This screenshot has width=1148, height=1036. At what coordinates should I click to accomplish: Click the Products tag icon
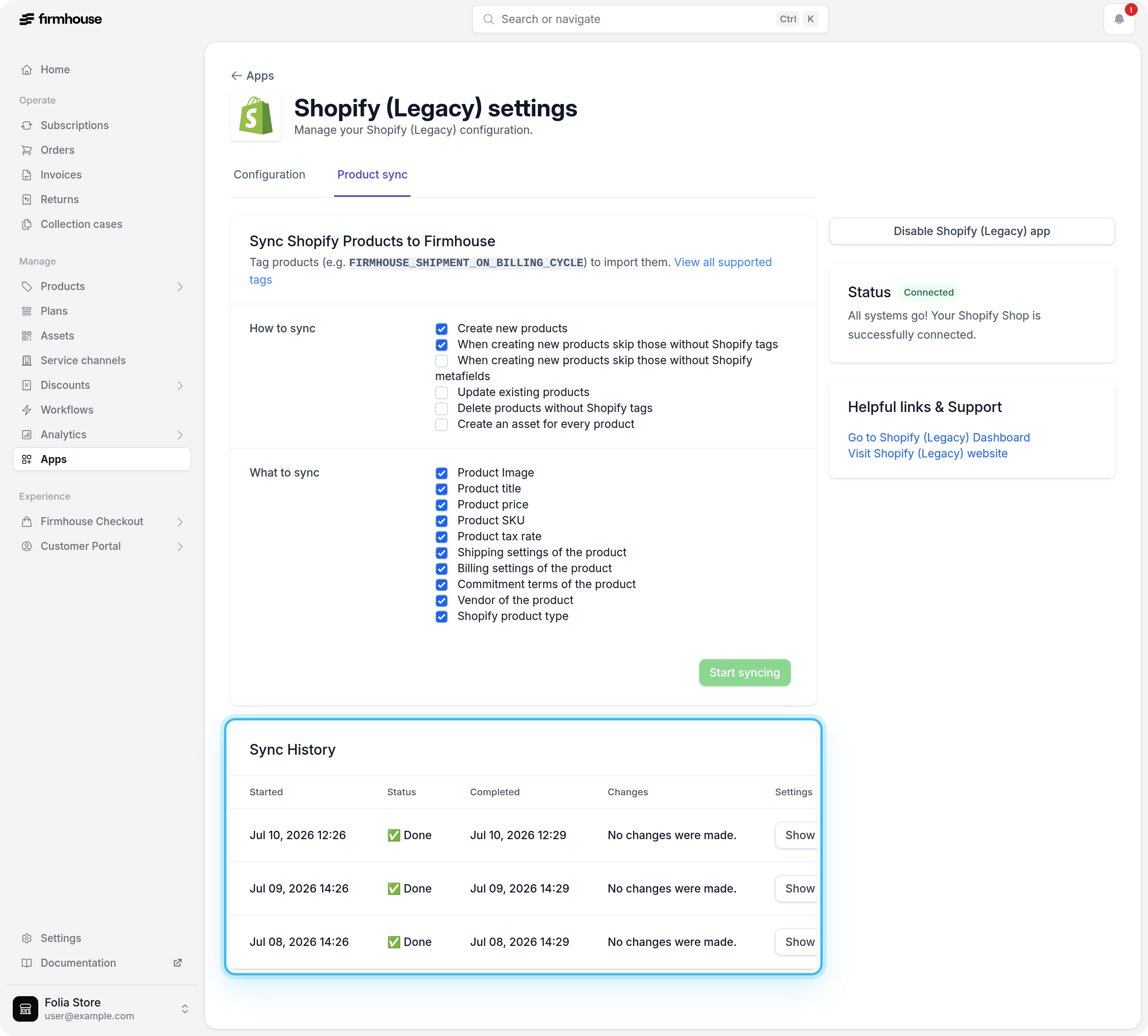click(x=27, y=286)
